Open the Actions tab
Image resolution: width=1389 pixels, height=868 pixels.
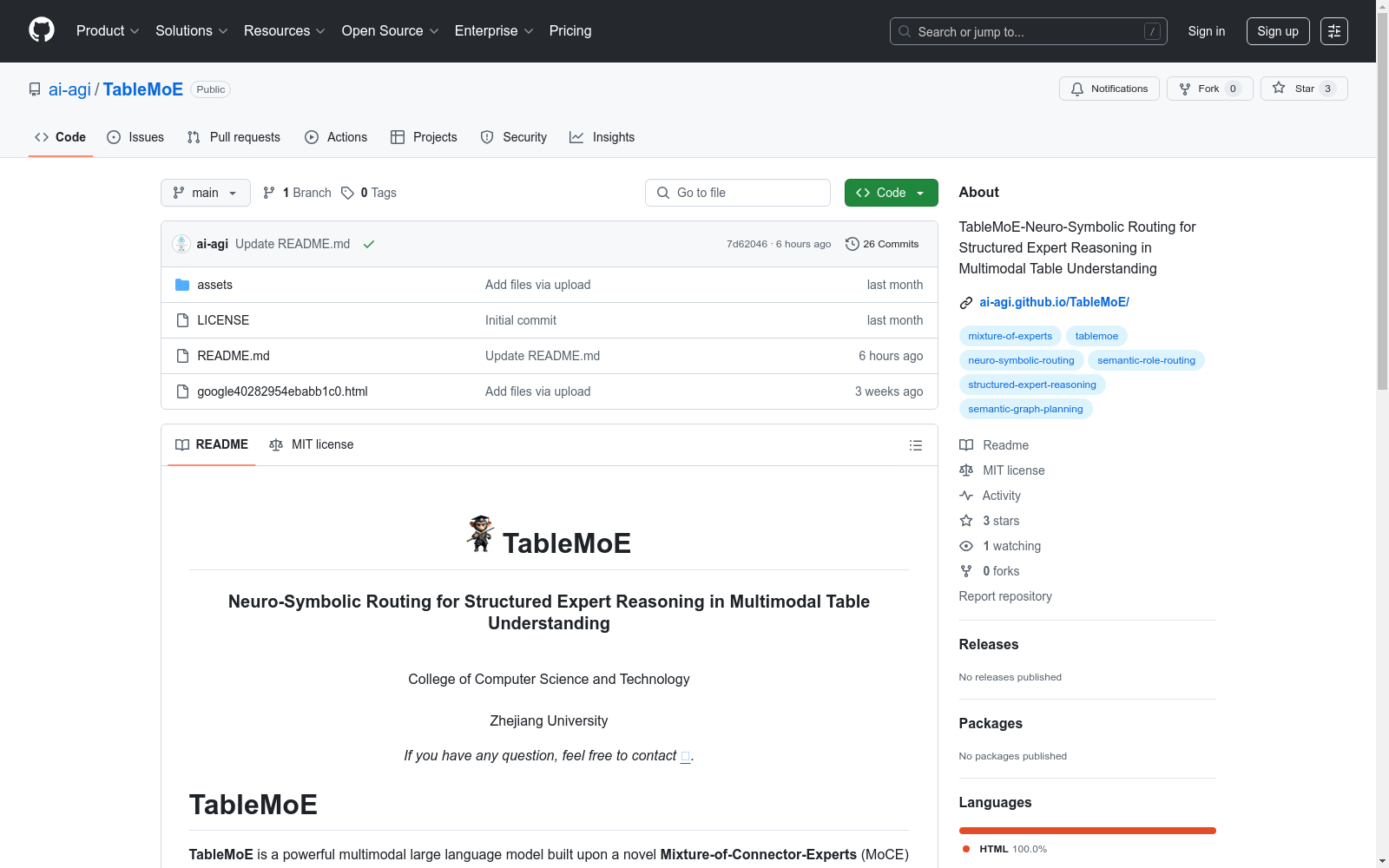tap(336, 137)
